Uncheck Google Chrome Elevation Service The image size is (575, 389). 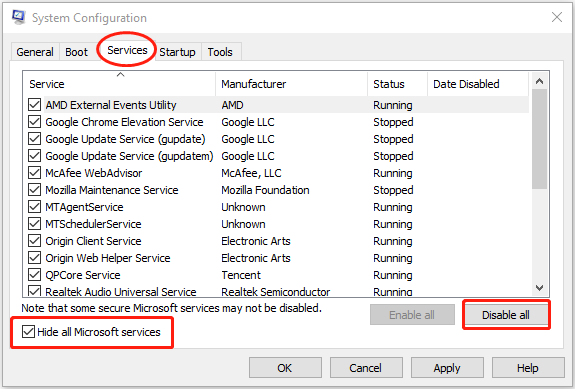point(34,122)
